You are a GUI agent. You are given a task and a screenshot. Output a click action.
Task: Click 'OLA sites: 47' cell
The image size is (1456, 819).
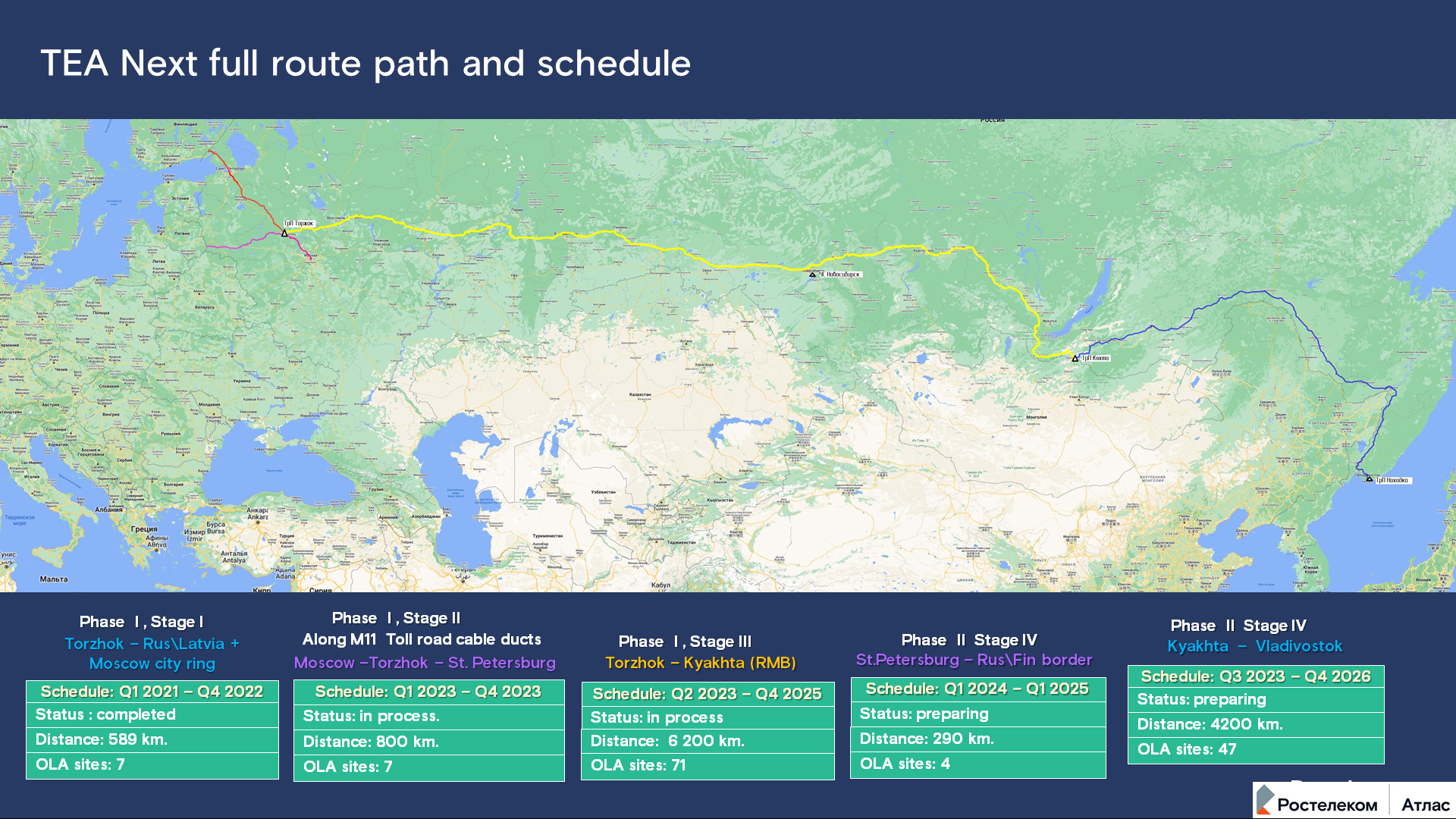tap(1256, 750)
